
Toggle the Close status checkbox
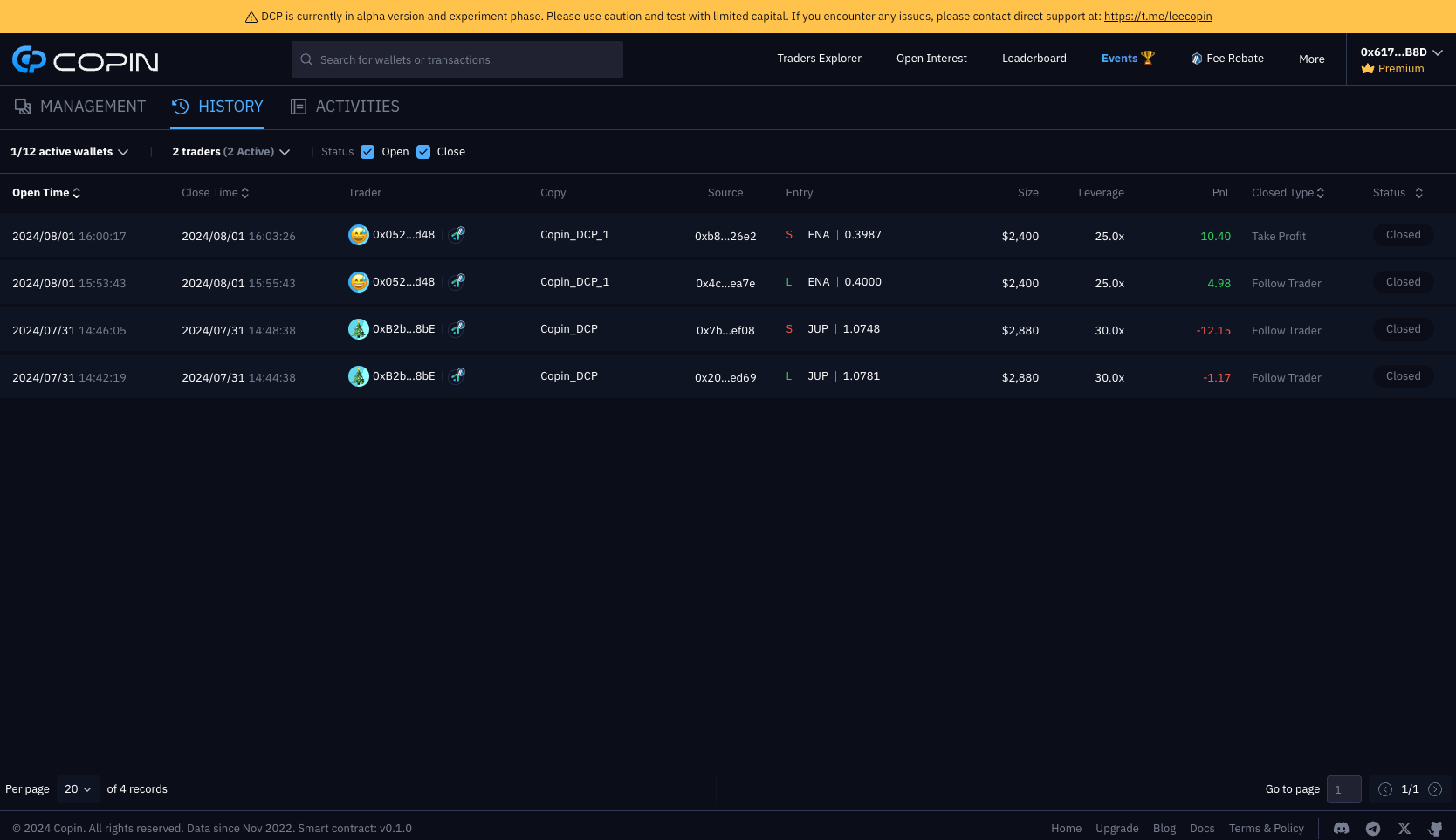[x=423, y=152]
